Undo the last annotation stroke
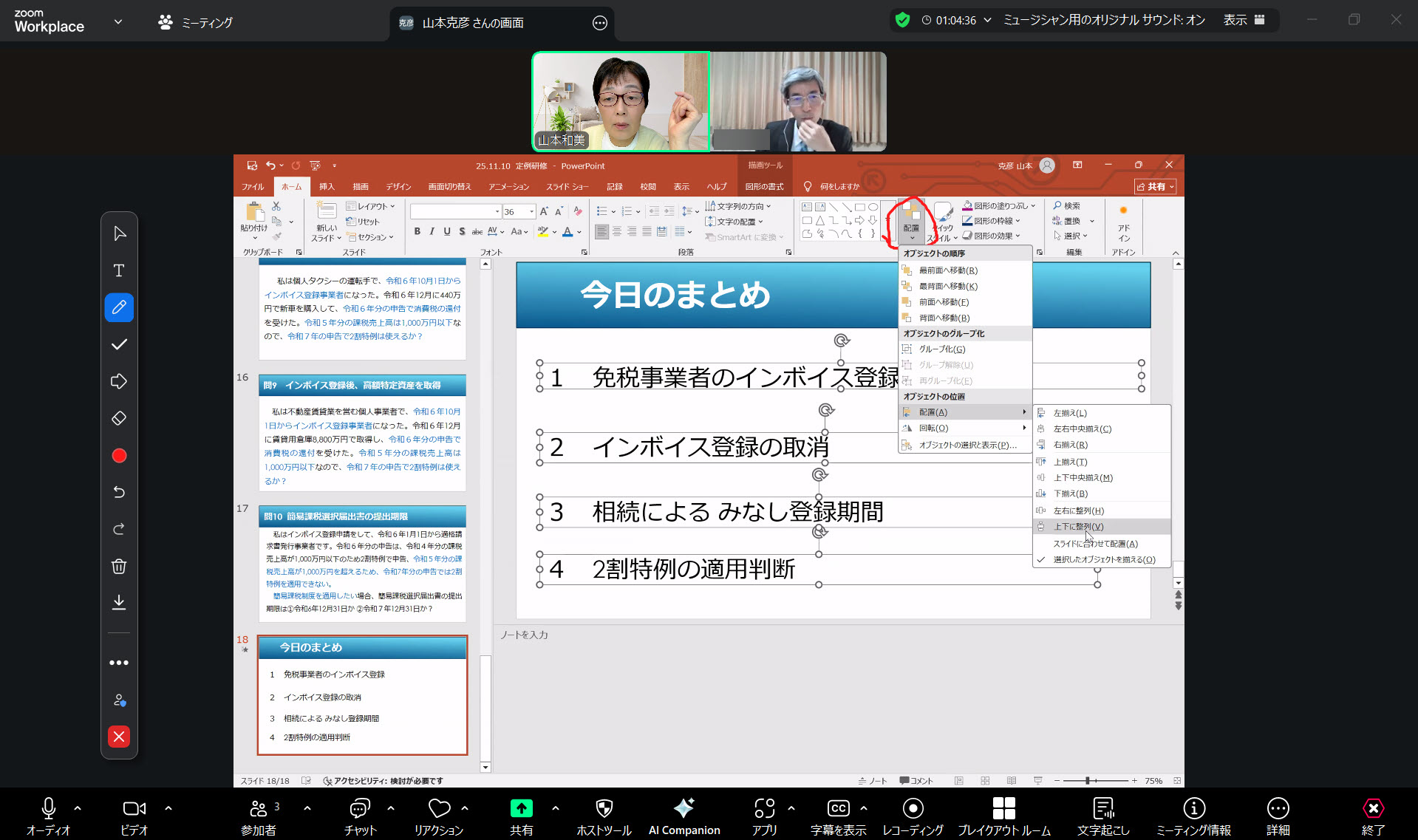 coord(119,492)
